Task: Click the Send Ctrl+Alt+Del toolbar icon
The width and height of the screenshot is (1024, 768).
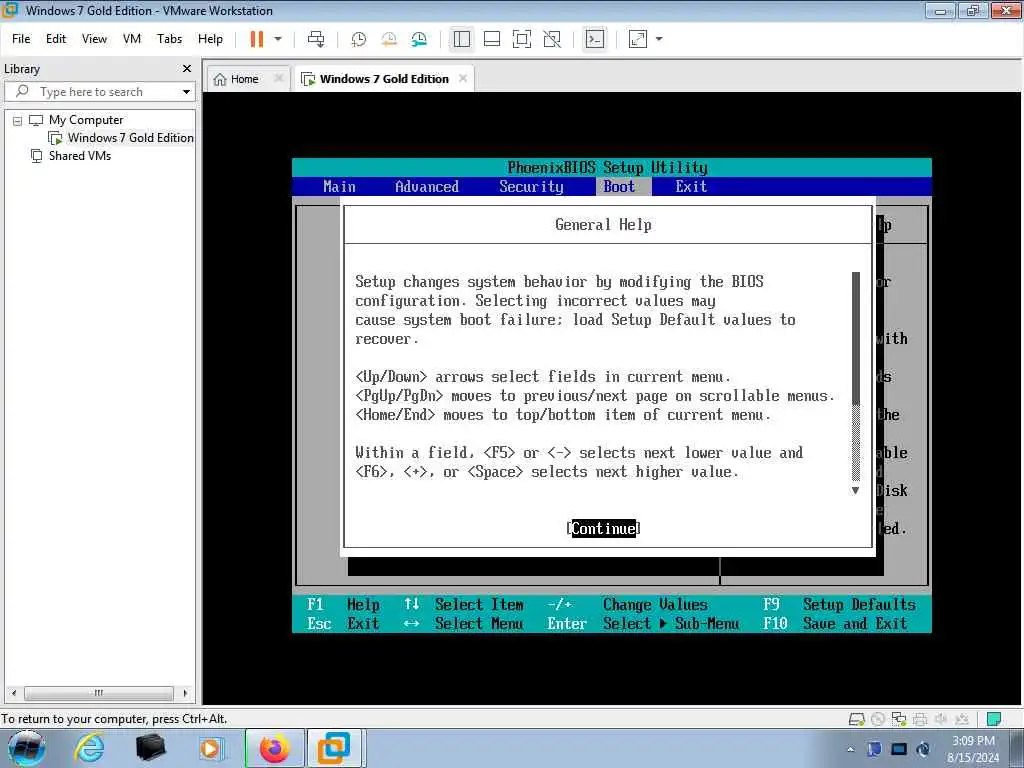Action: point(316,39)
